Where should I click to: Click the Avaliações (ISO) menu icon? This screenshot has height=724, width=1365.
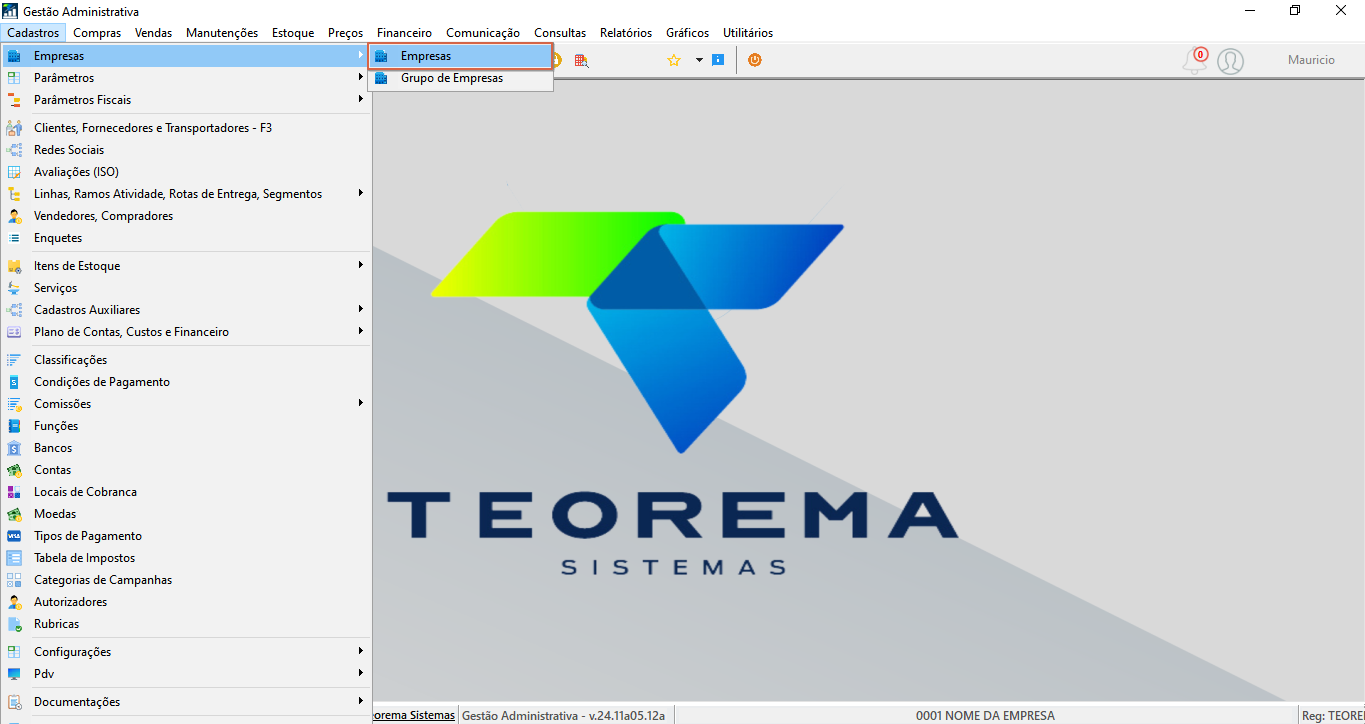[x=14, y=172]
